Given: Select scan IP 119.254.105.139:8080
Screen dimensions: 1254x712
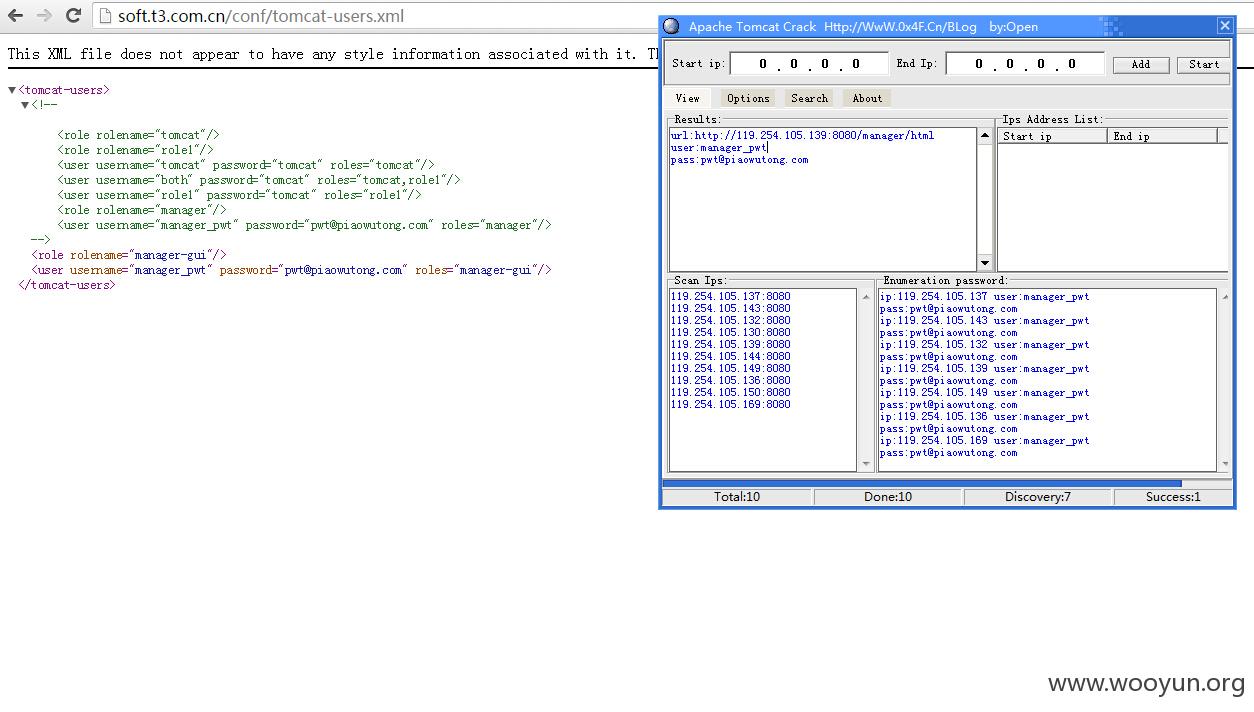Looking at the screenshot, I should tap(730, 345).
